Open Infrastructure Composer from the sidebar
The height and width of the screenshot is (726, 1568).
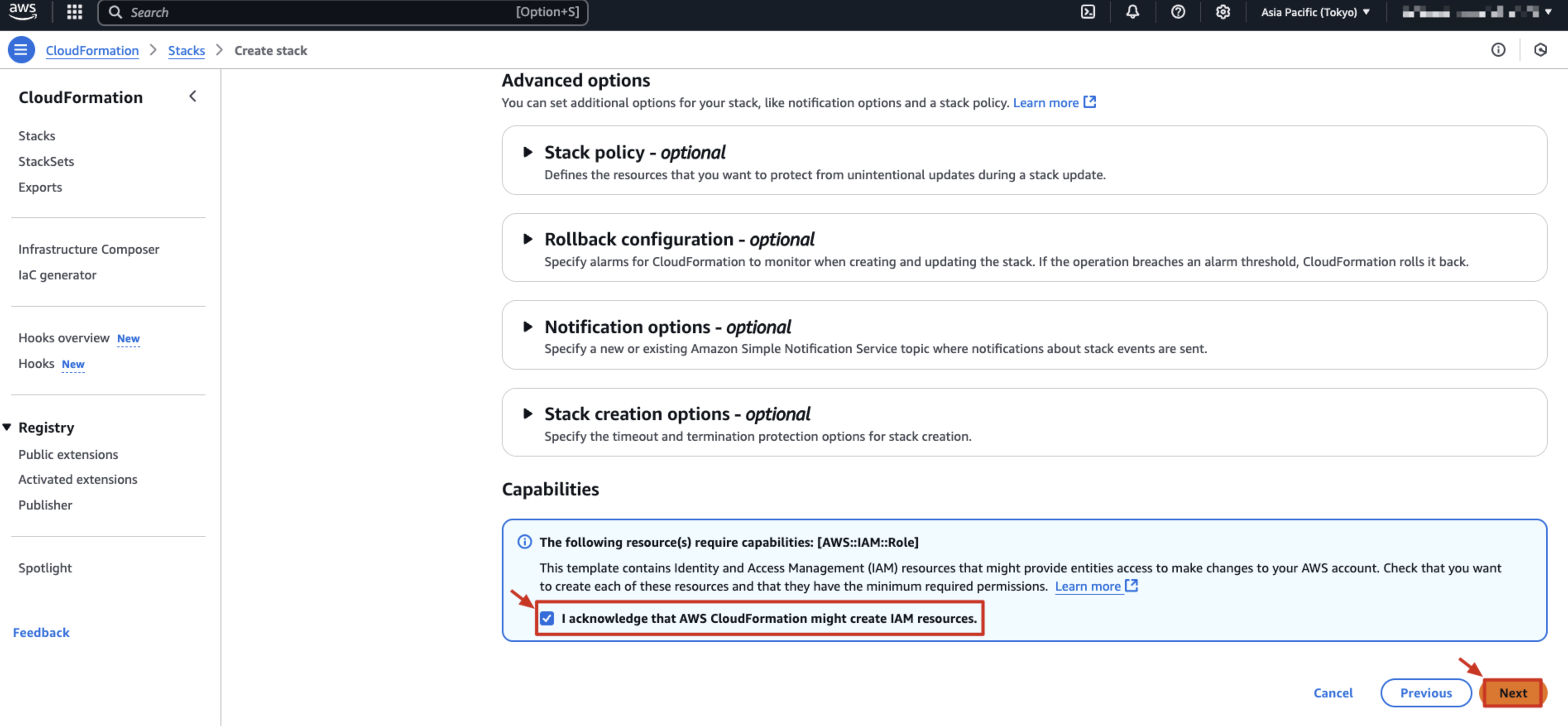coord(89,249)
